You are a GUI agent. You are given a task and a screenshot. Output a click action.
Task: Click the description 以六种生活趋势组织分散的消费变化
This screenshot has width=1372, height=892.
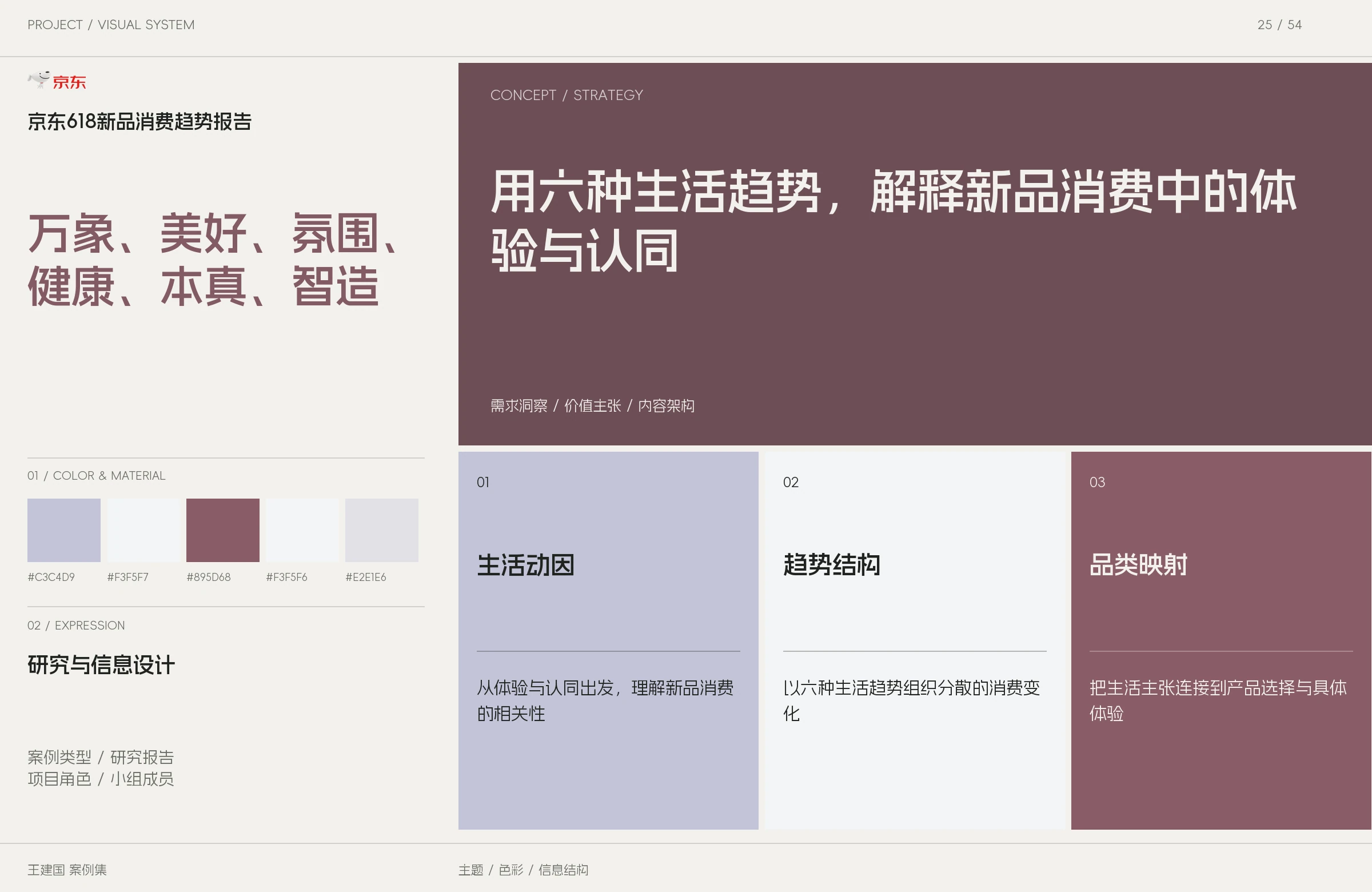click(911, 700)
